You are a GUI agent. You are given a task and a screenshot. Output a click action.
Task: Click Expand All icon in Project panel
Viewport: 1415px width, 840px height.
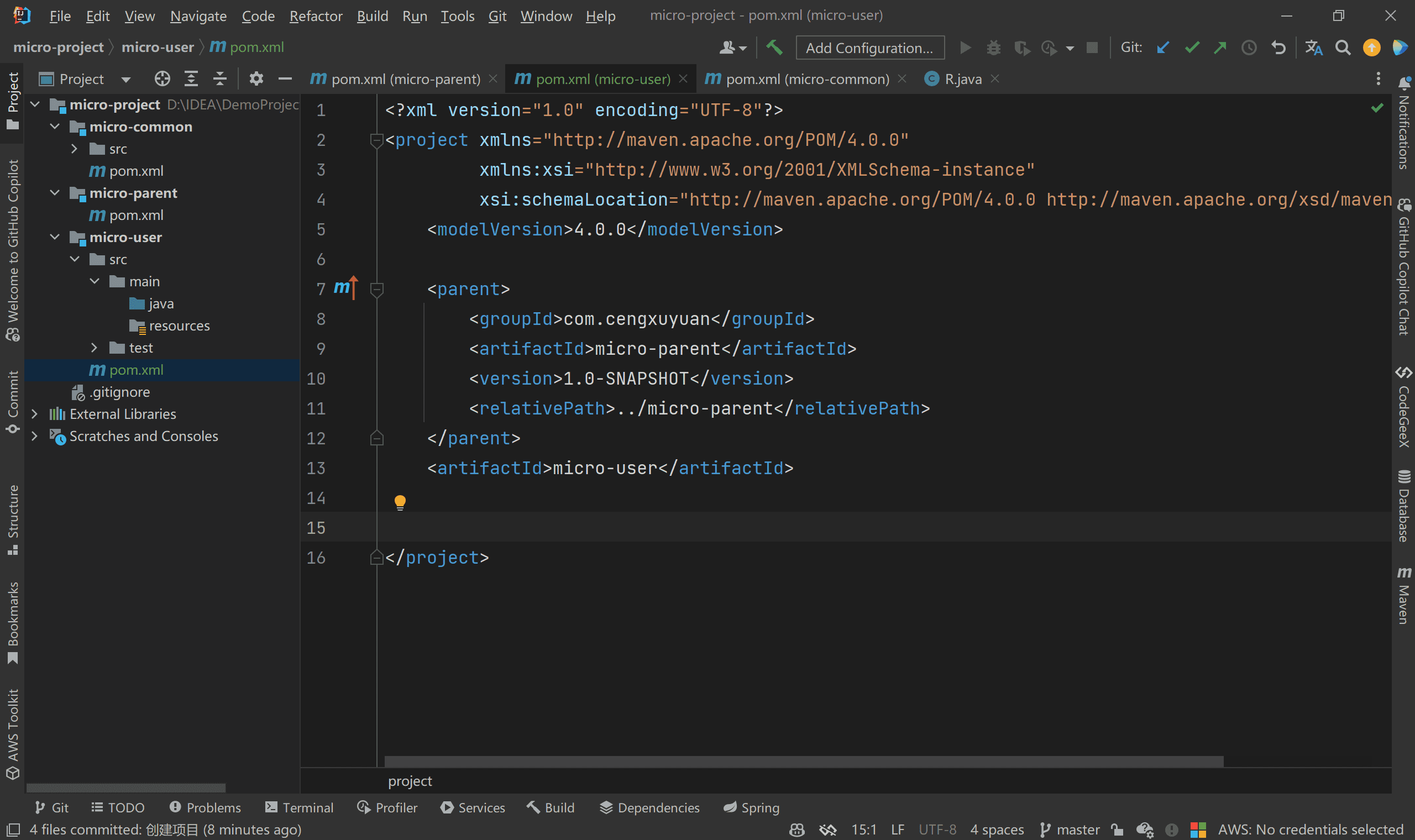191,78
